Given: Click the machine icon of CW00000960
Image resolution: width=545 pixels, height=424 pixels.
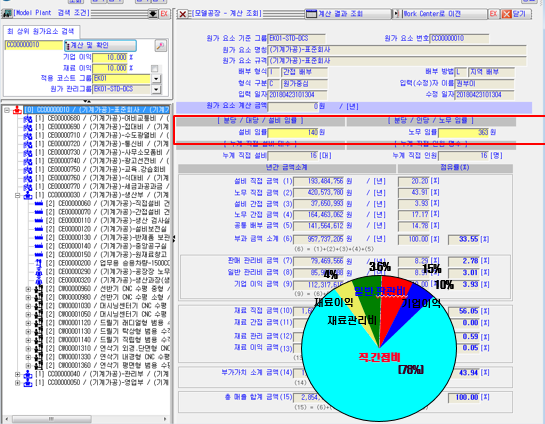Looking at the screenshot, I should 39,289.
